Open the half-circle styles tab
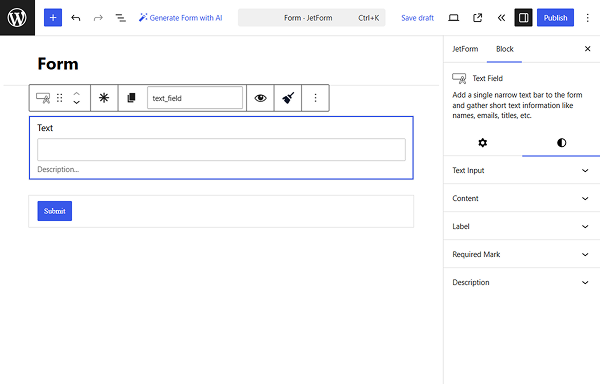This screenshot has height=384, width=600. point(561,143)
